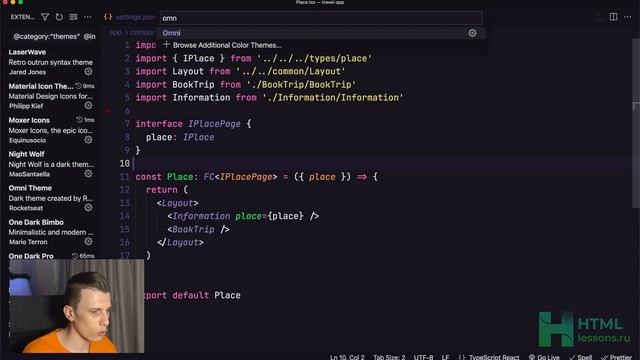Open the Night Wolf extension entry
640x360 pixels.
51,164
